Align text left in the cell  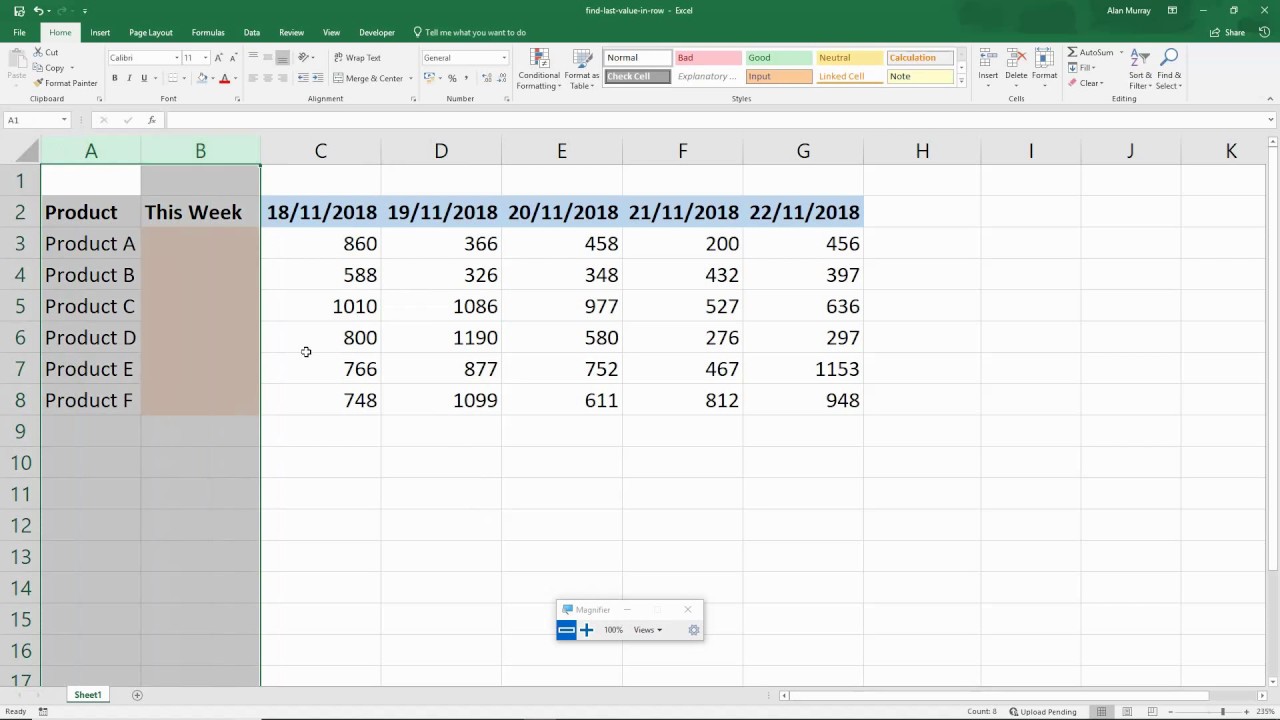pos(253,78)
